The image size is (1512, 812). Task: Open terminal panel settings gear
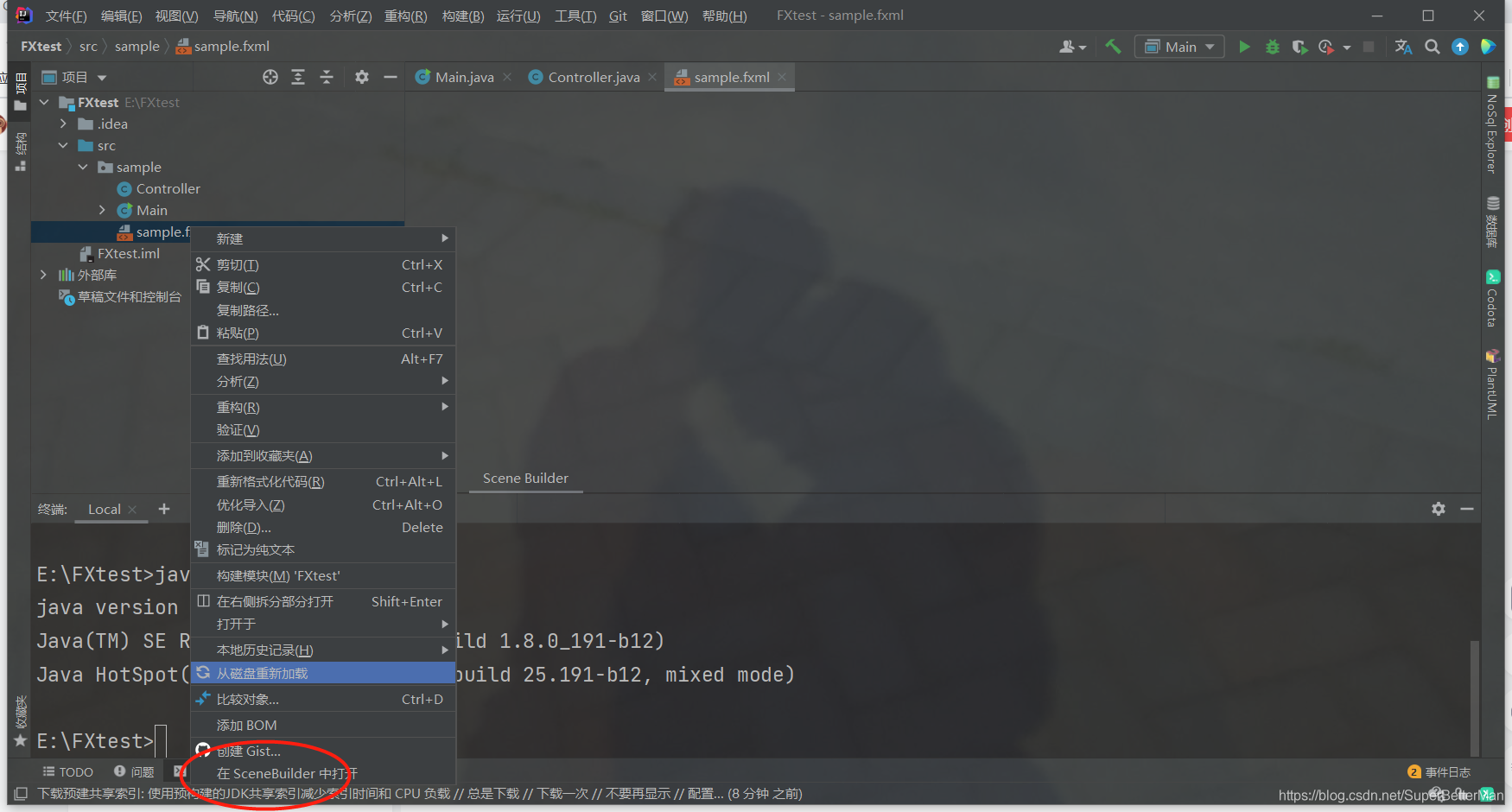coord(1439,509)
